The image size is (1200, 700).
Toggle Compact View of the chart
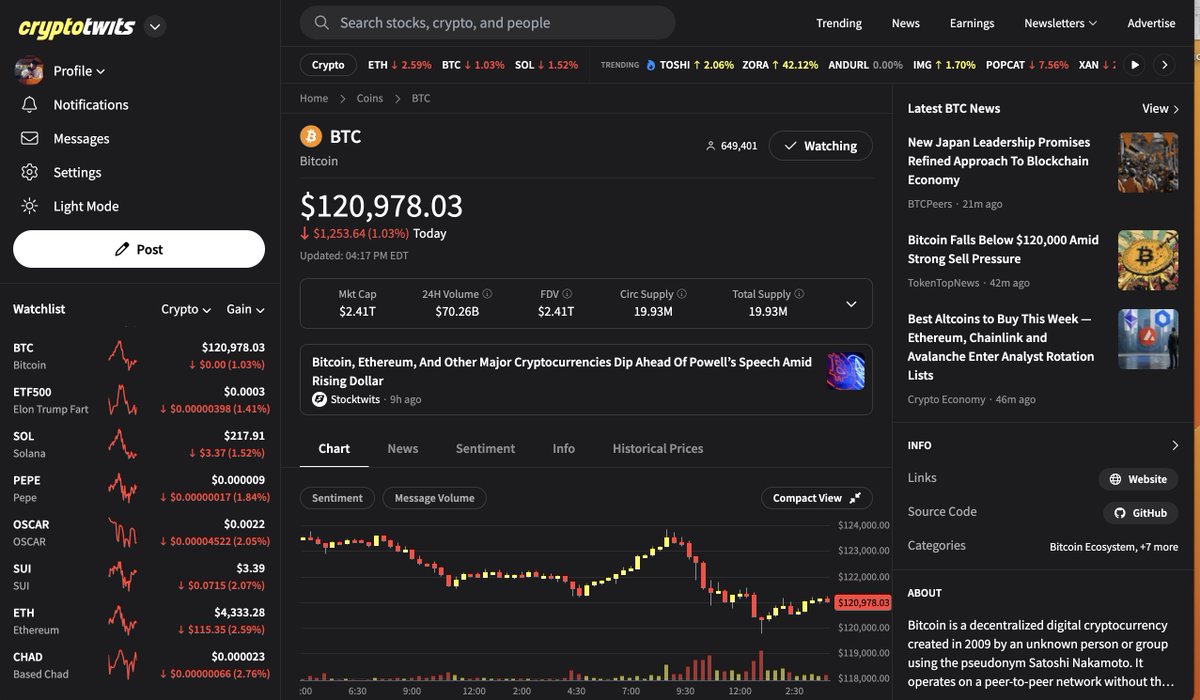pyautogui.click(x=816, y=498)
